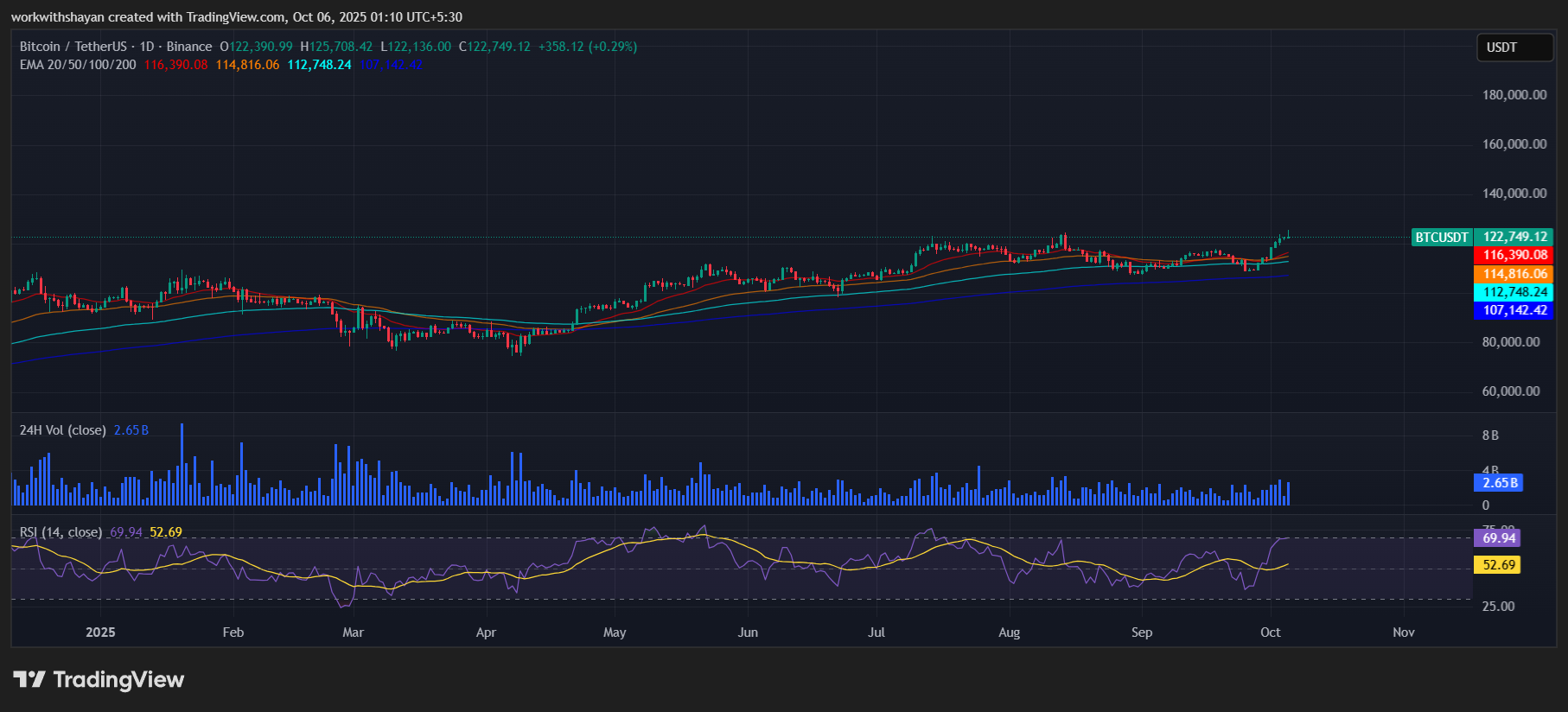Click the green BTCUSDT symbol label

[1441, 238]
